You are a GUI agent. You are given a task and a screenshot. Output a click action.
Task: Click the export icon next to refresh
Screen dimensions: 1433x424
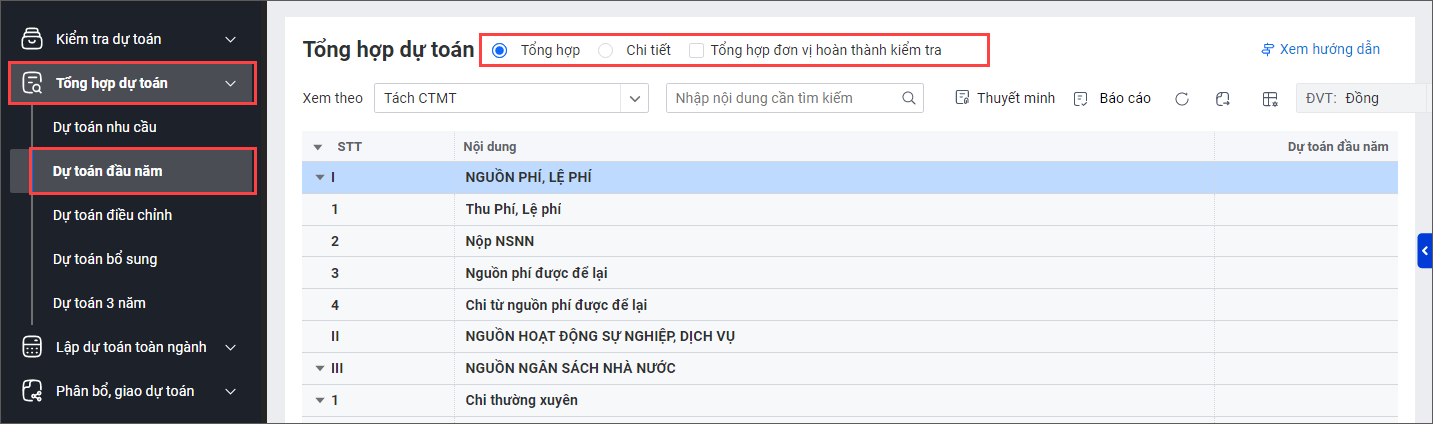1222,99
